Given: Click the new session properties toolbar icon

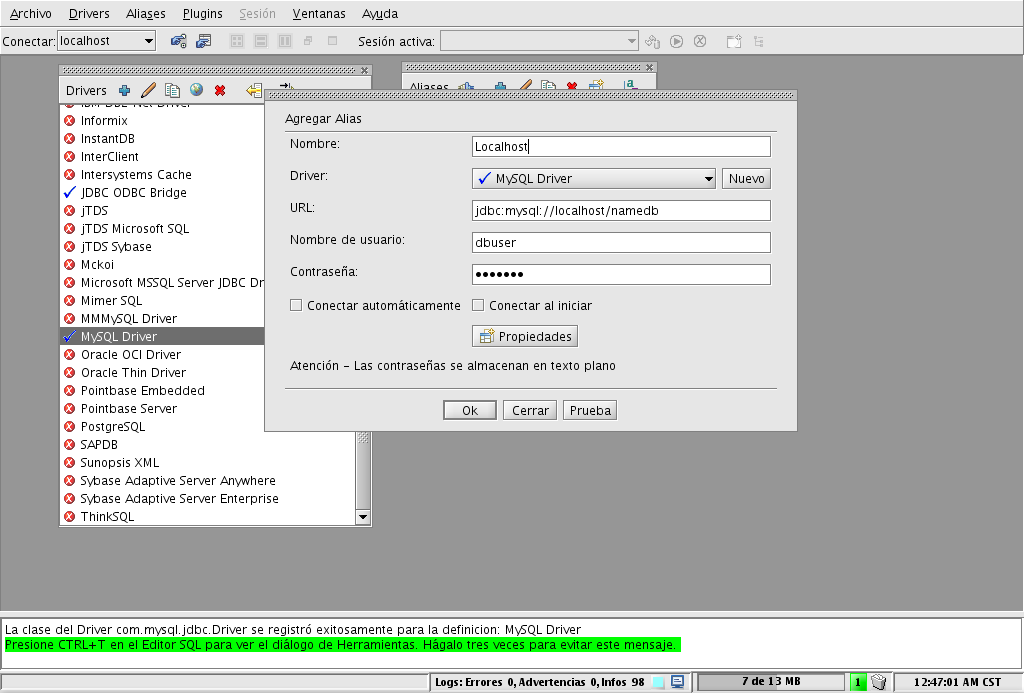Looking at the screenshot, I should click(204, 41).
